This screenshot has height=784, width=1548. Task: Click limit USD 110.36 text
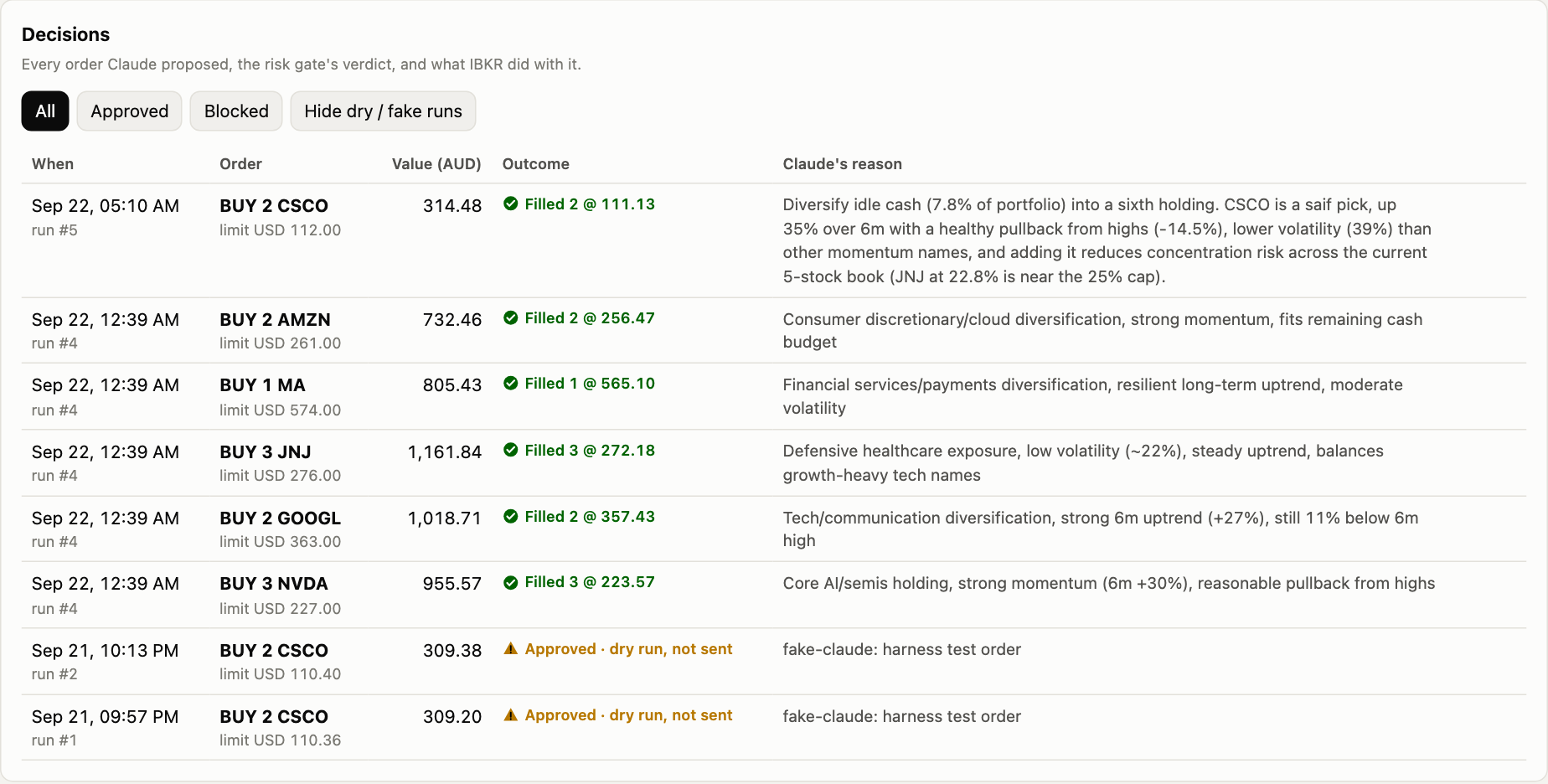[x=281, y=740]
